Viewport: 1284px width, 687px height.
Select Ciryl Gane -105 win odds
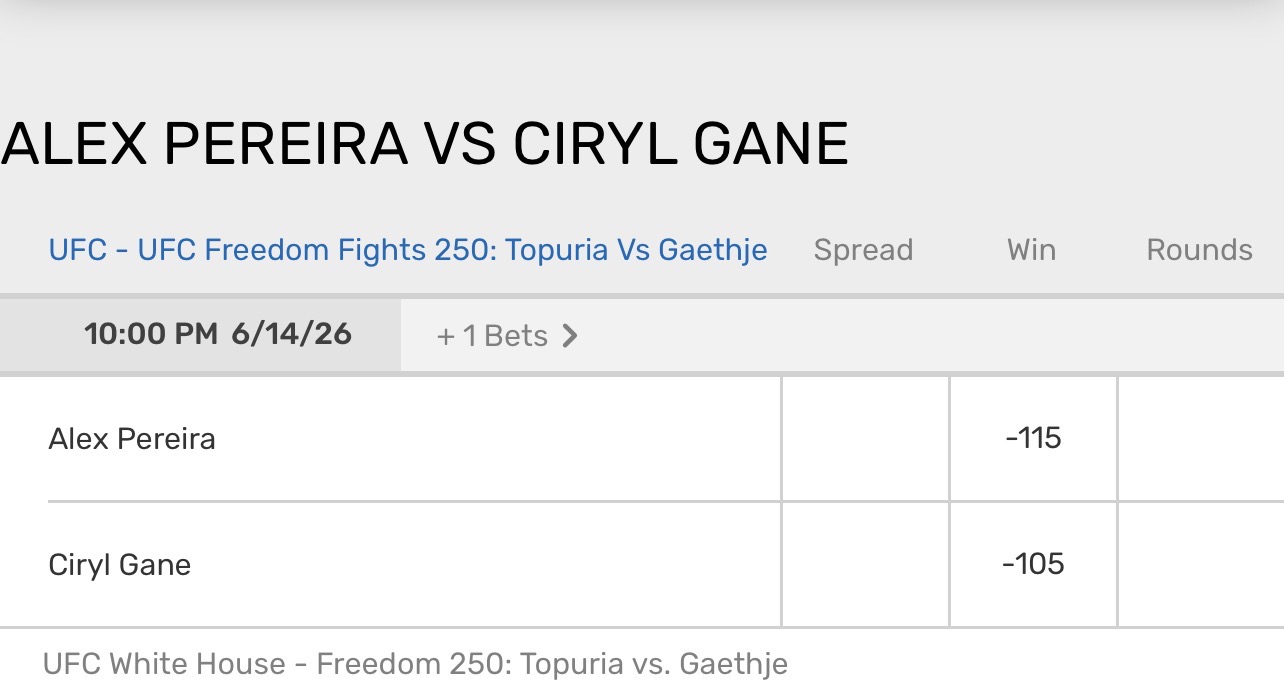(x=1033, y=564)
